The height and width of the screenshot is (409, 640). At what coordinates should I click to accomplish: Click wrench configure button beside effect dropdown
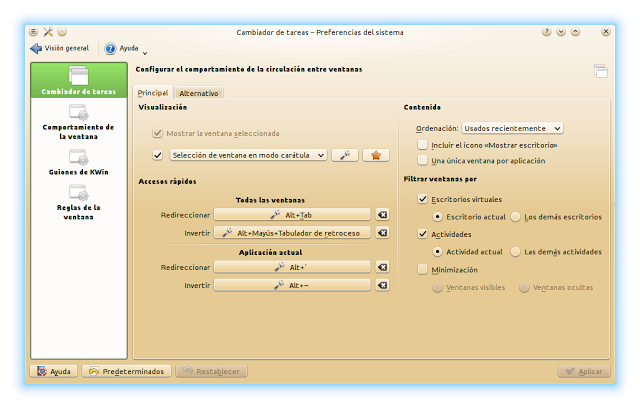coord(343,155)
